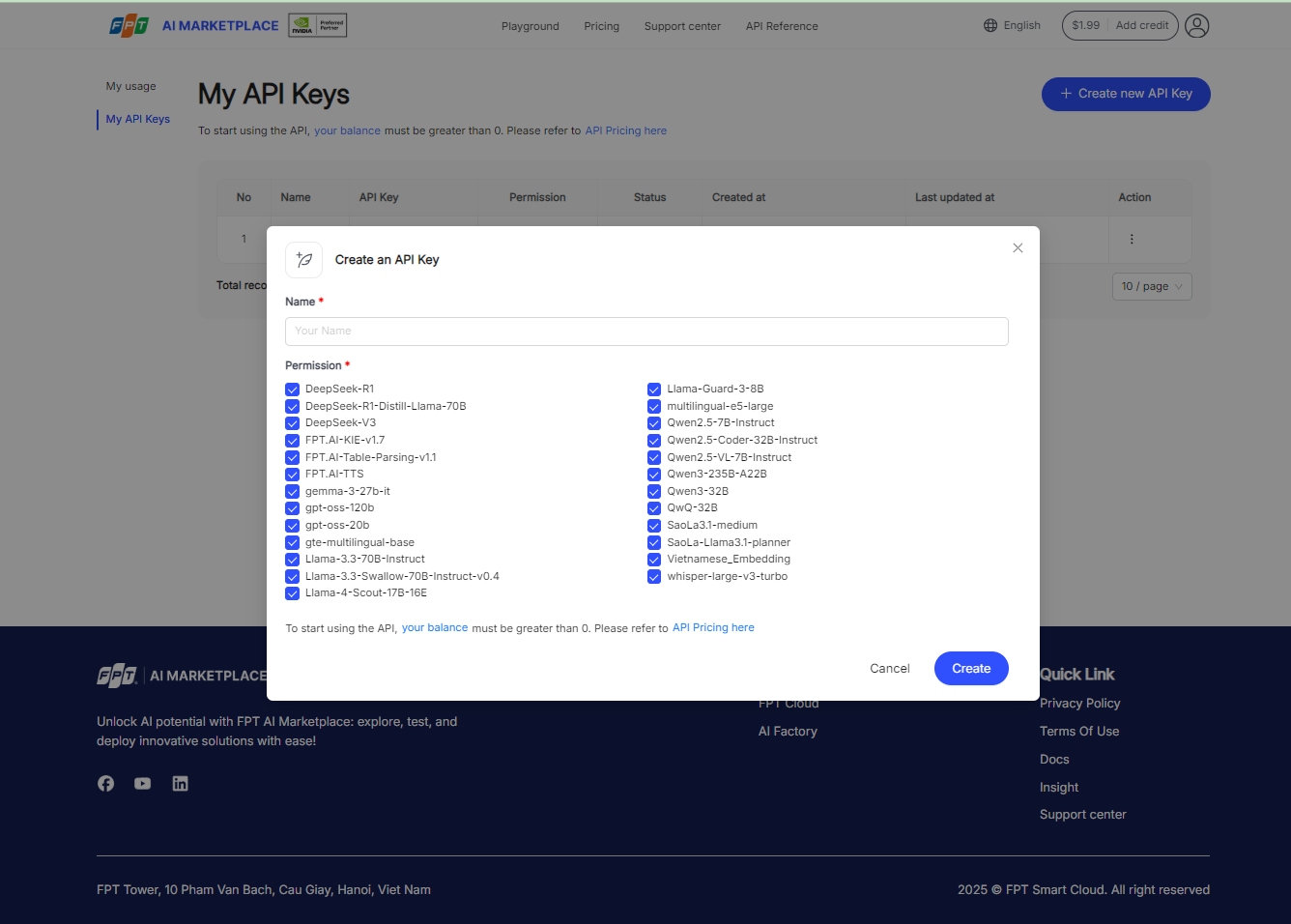This screenshot has width=1291, height=924.
Task: Open the Pricing menu item
Action: 601,26
